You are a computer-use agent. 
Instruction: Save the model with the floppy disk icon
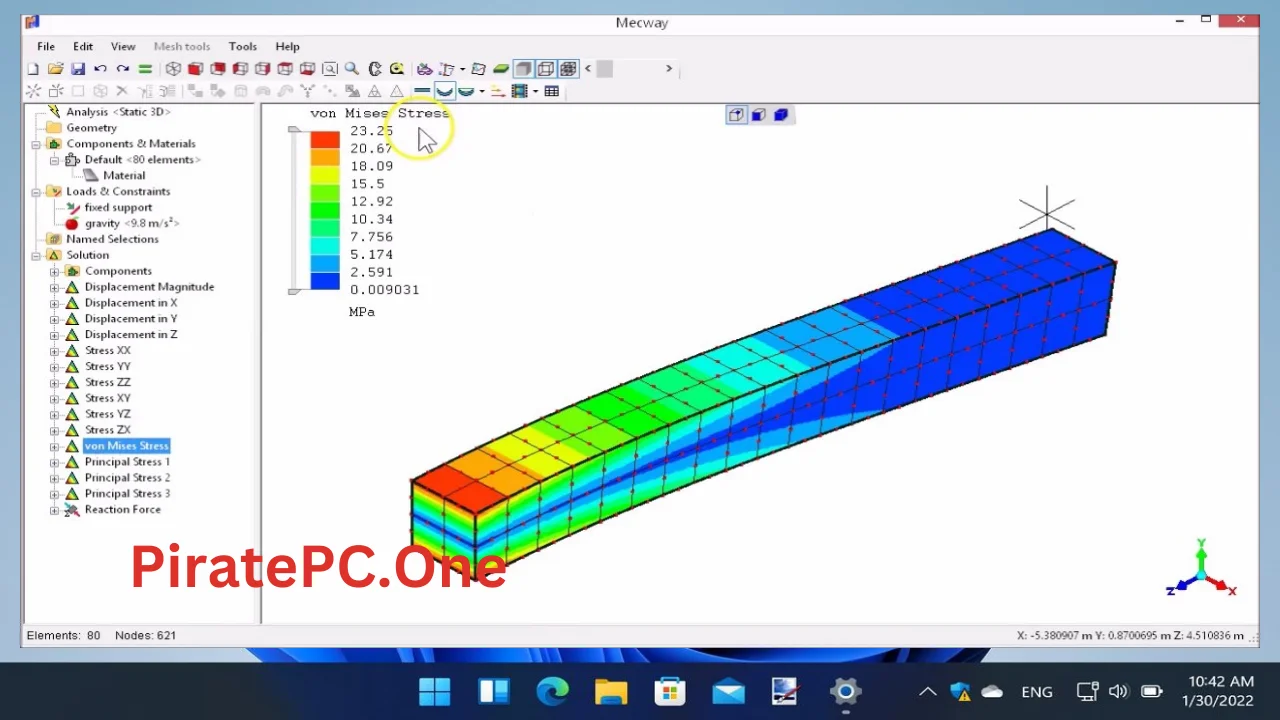[x=78, y=69]
